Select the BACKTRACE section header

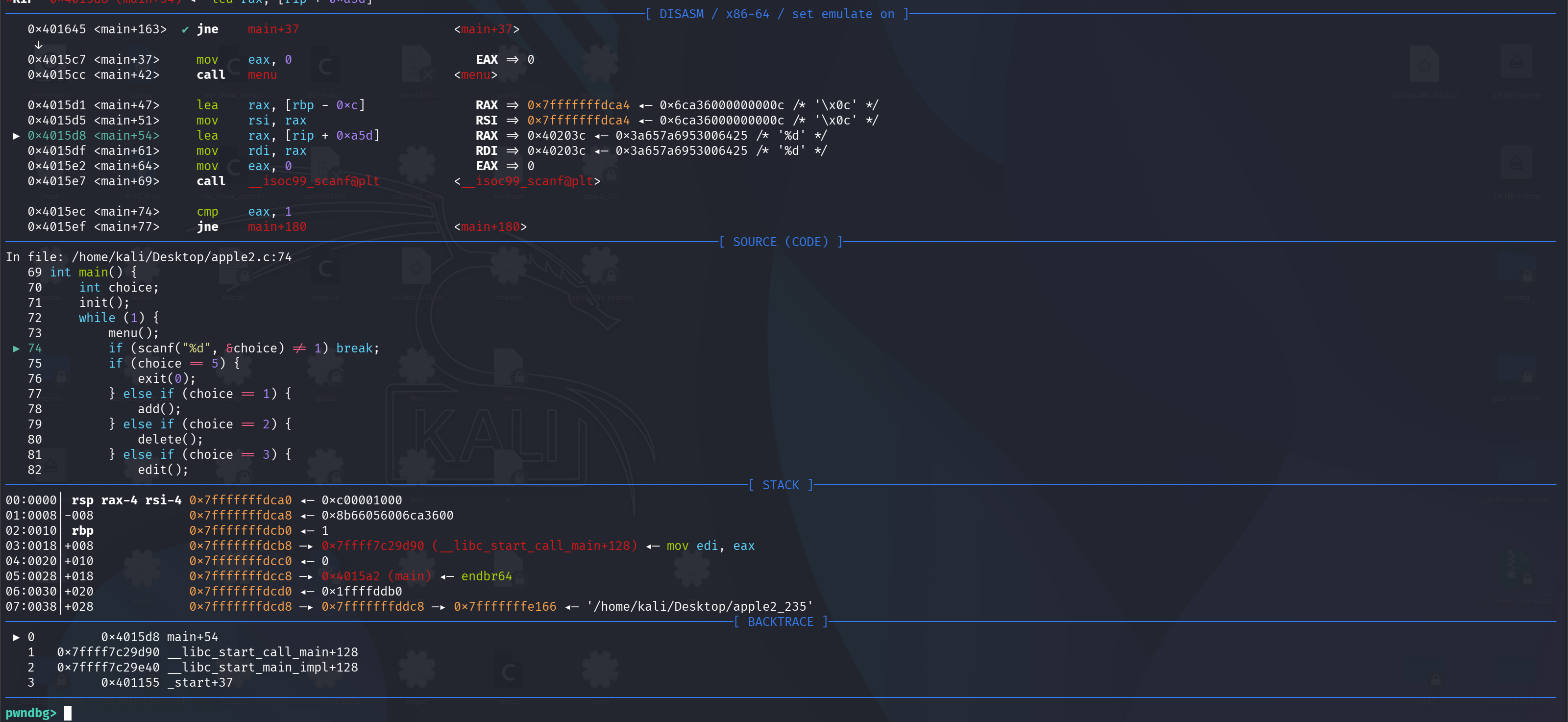781,622
